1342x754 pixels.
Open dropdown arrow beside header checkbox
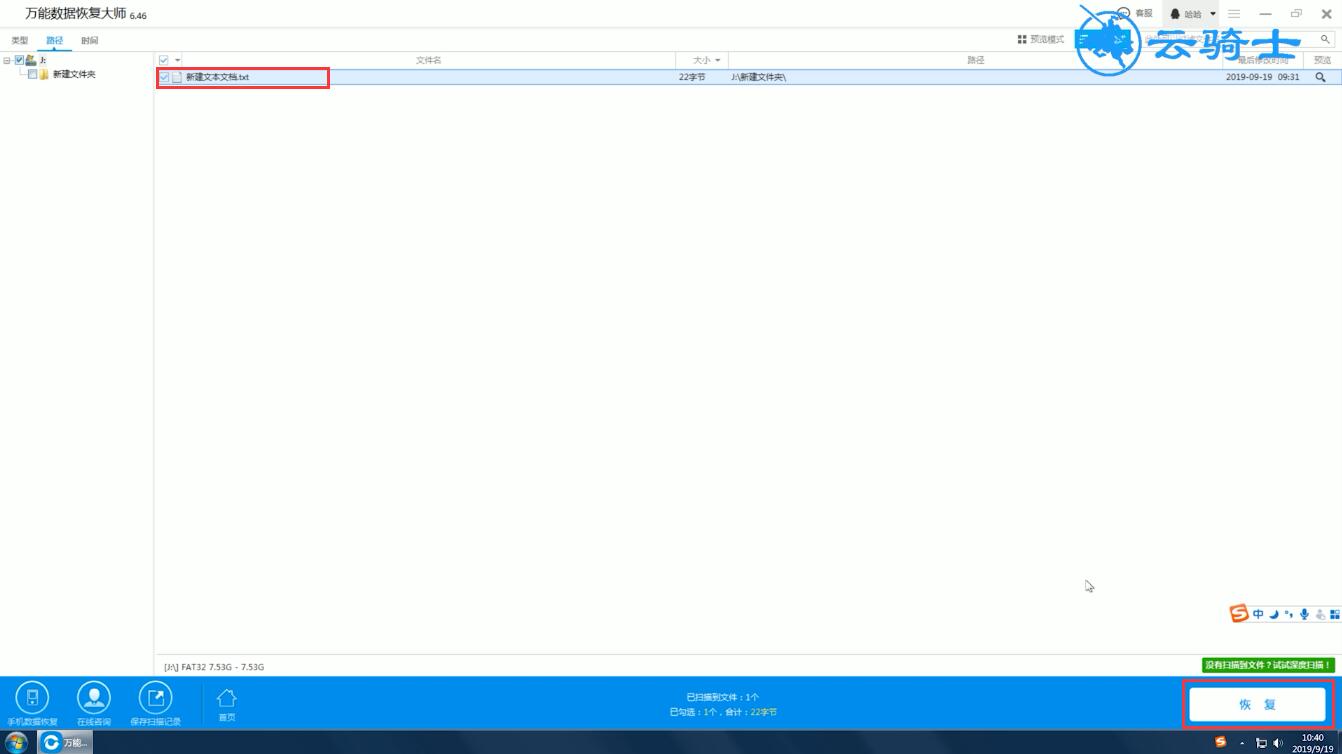click(x=177, y=60)
